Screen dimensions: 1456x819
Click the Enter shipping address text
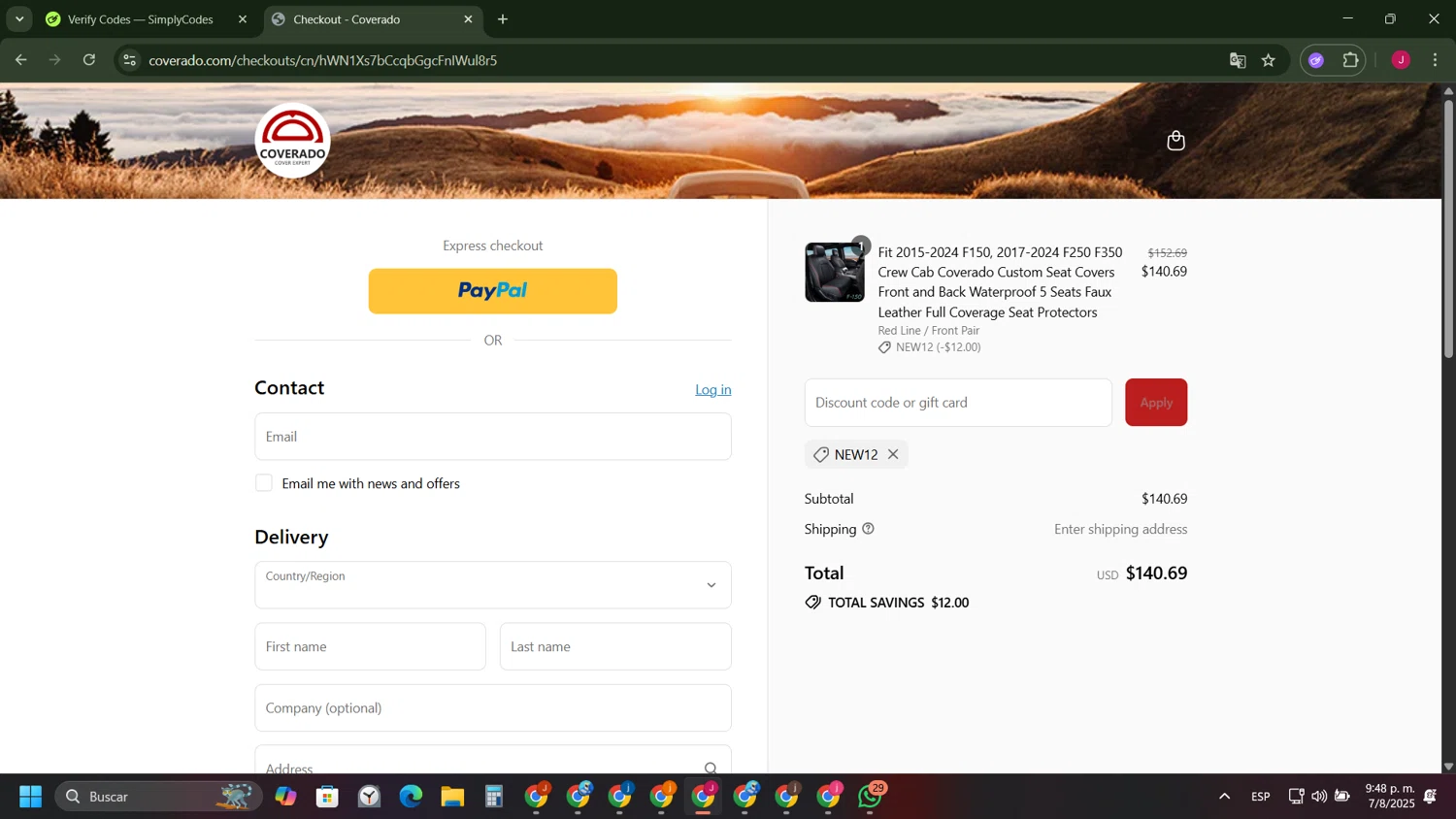pos(1121,529)
